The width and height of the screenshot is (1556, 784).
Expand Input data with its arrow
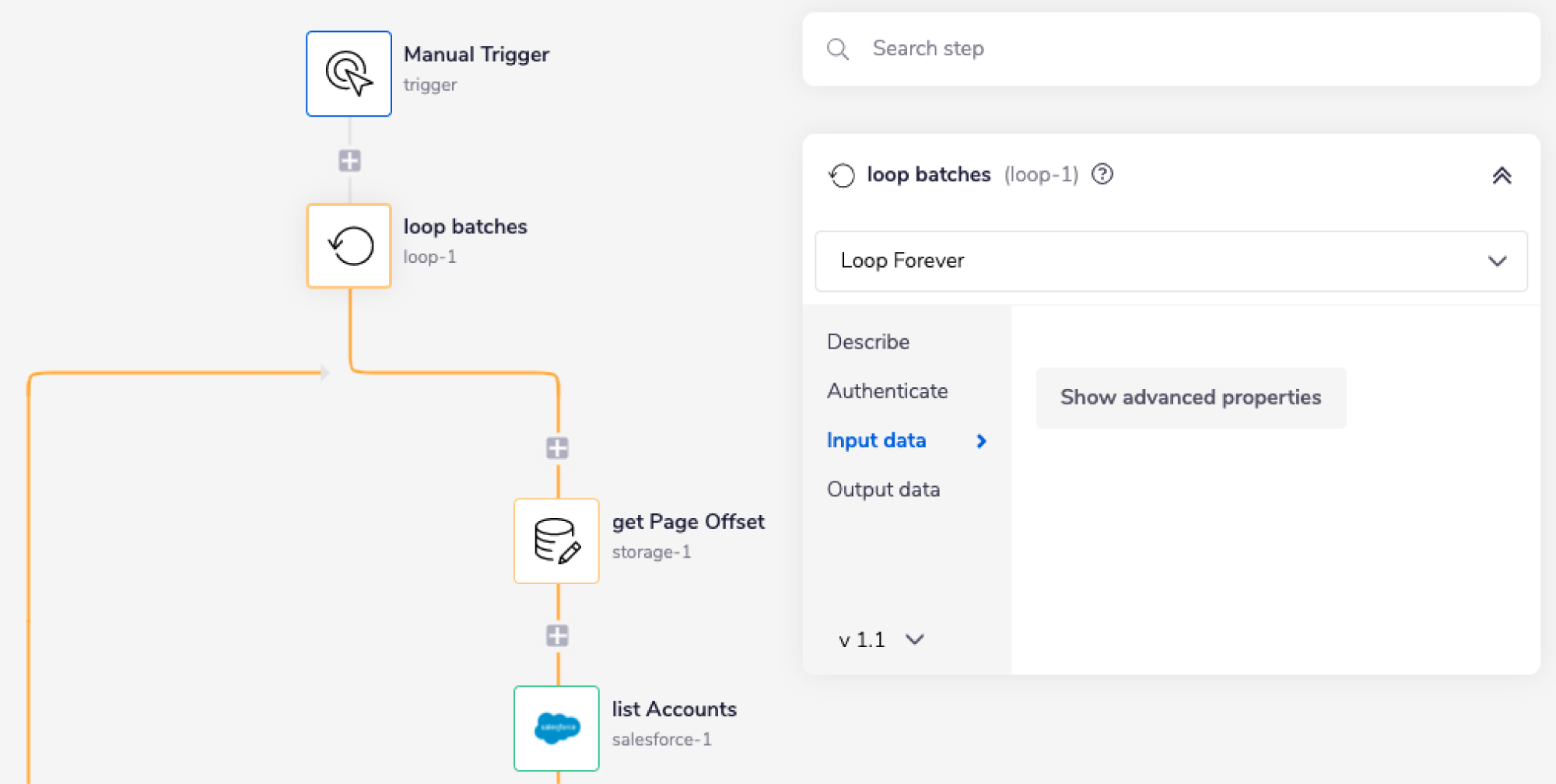[980, 440]
